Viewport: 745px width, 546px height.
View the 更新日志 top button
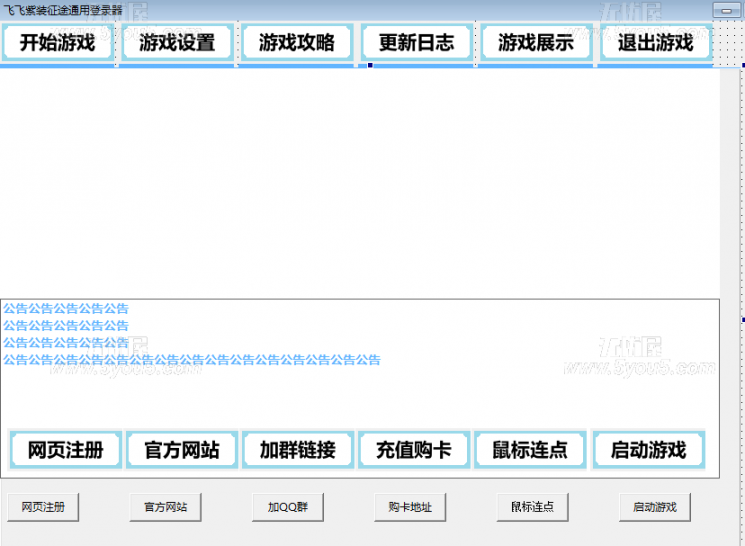click(417, 42)
